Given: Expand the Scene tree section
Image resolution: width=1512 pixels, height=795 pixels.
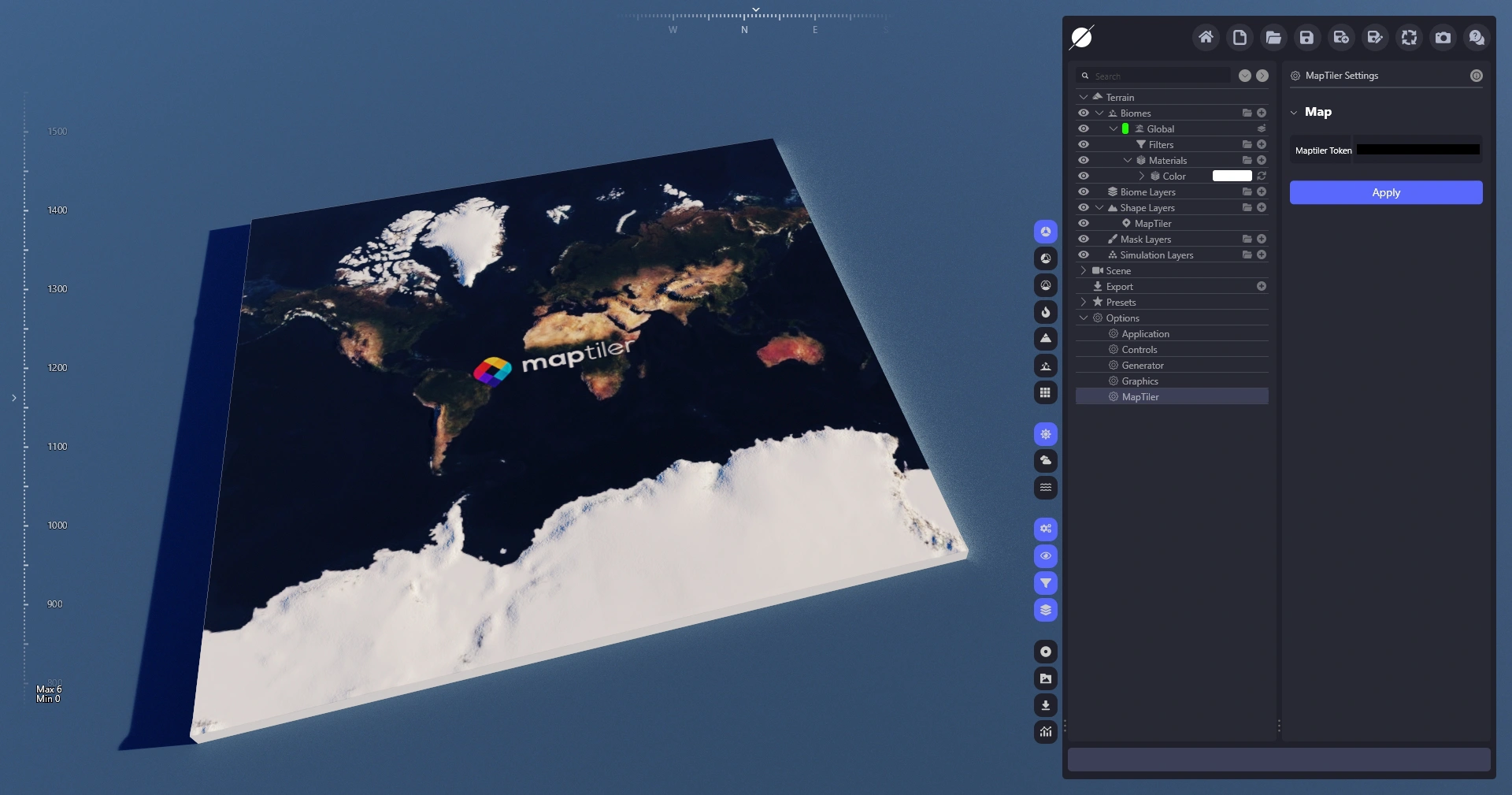Looking at the screenshot, I should [x=1084, y=270].
